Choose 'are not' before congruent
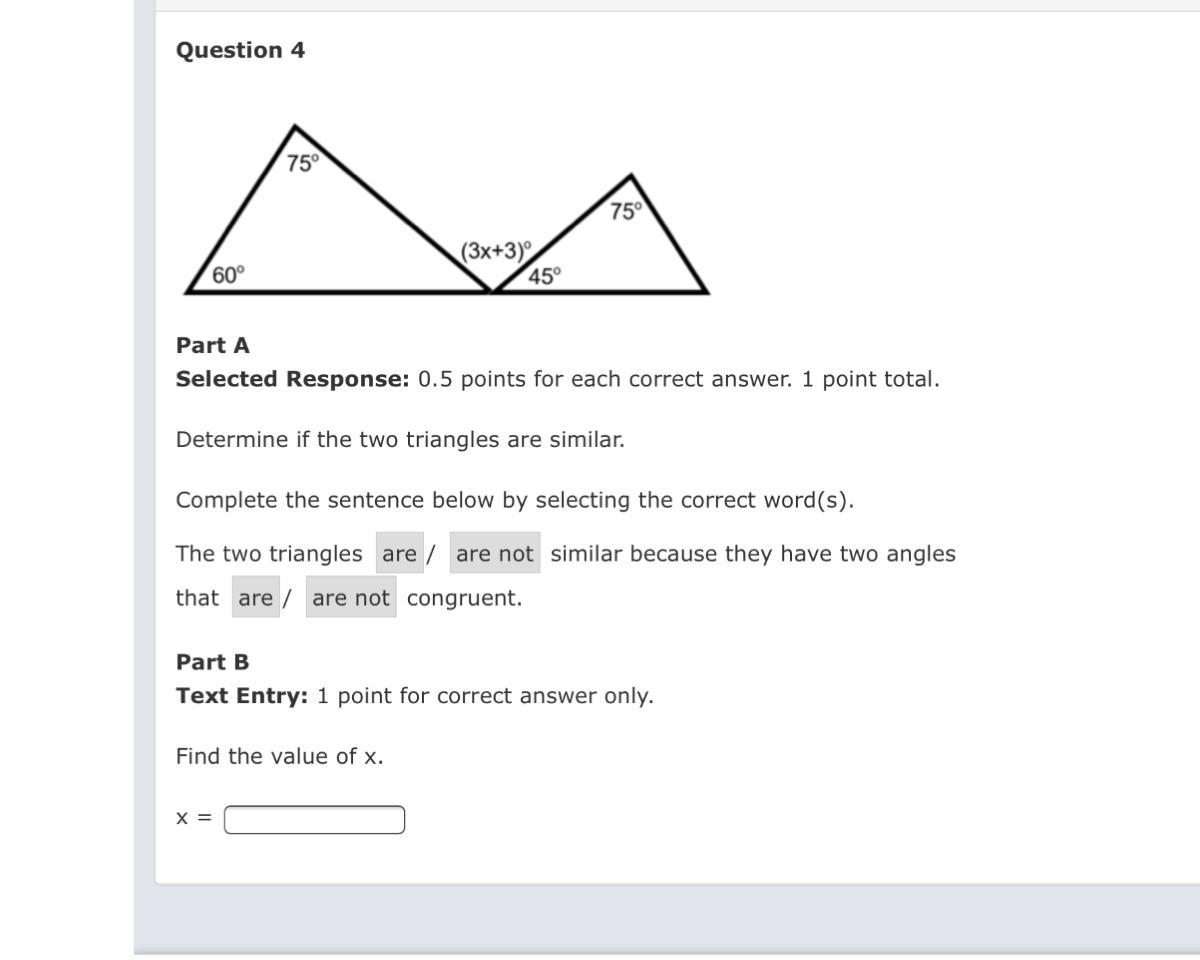The height and width of the screenshot is (960, 1200). 351,598
